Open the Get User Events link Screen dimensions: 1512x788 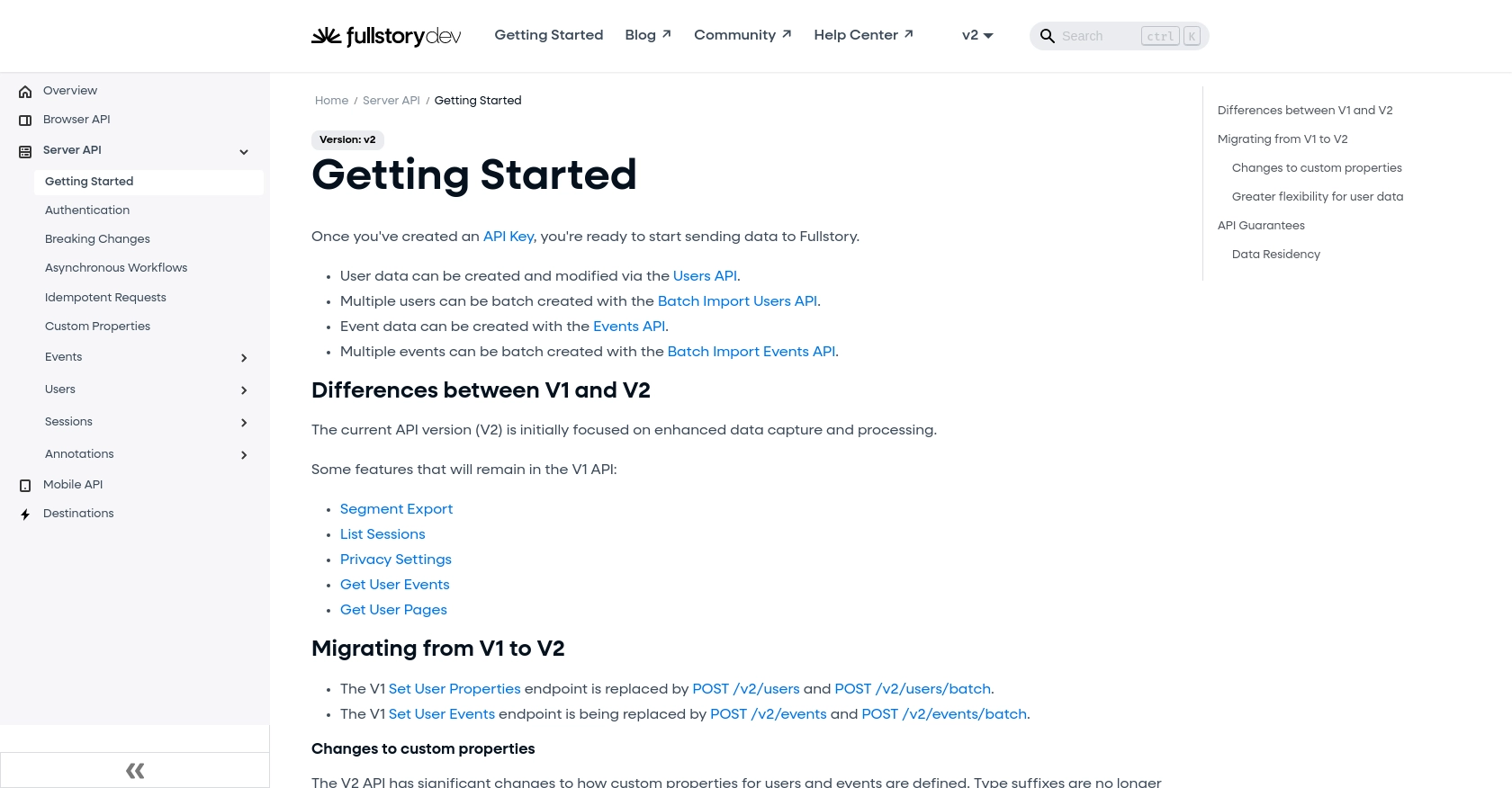(394, 585)
